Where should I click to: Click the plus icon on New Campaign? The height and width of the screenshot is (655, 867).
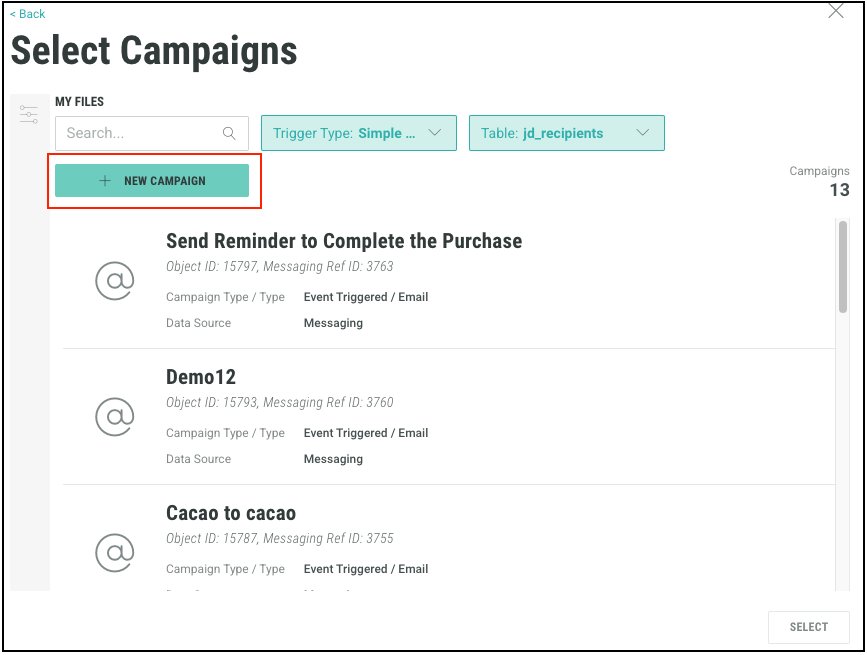coord(105,181)
